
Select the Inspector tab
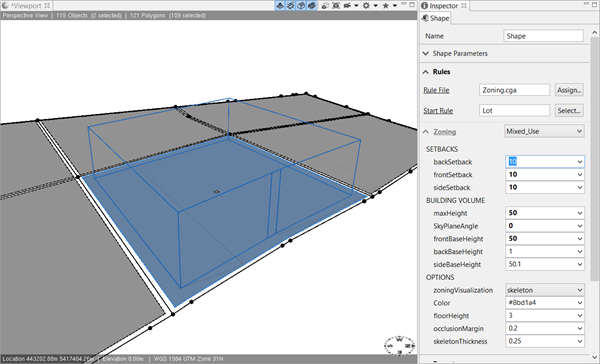(x=443, y=5)
